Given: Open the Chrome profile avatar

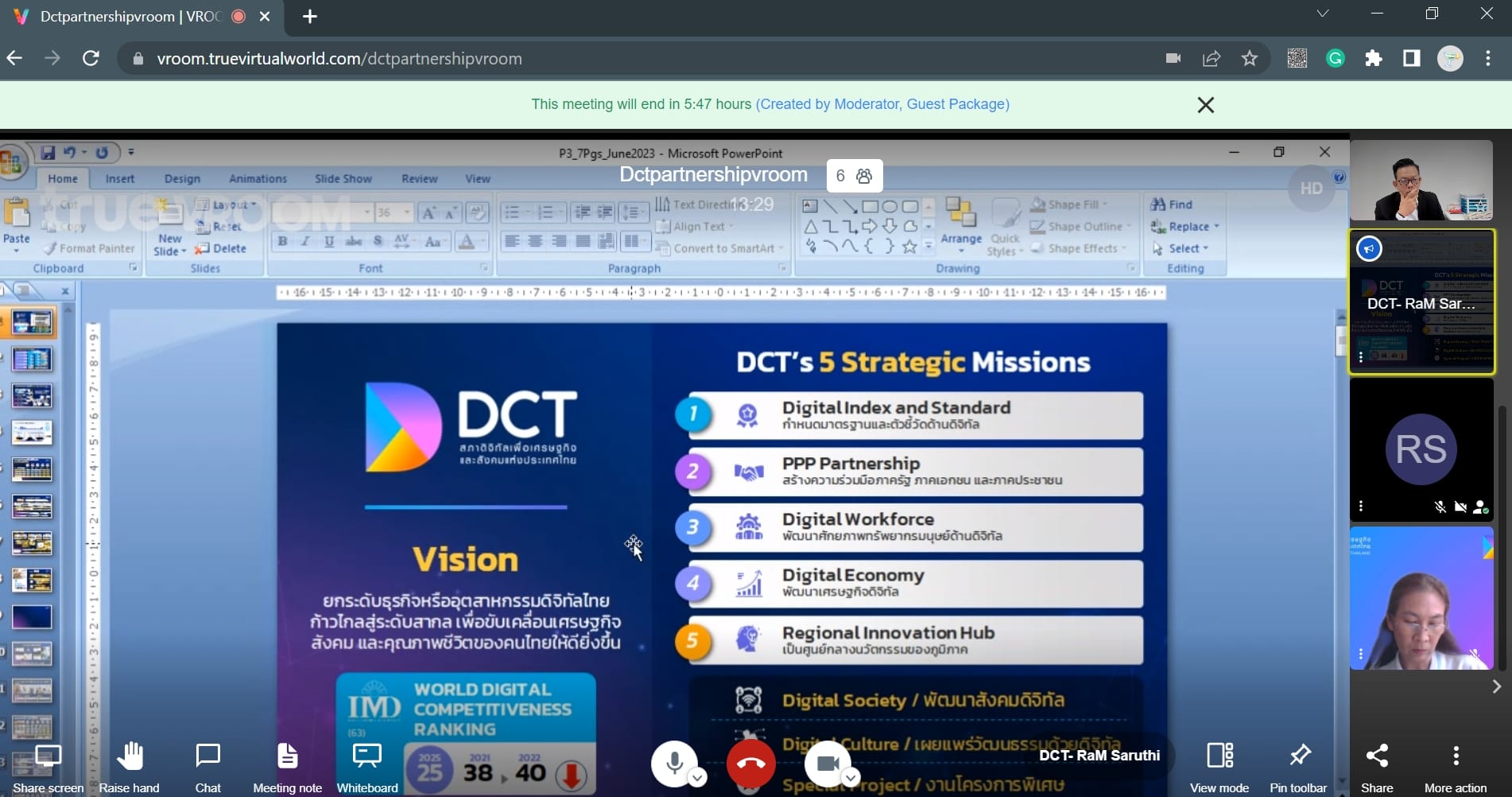Looking at the screenshot, I should [x=1450, y=58].
